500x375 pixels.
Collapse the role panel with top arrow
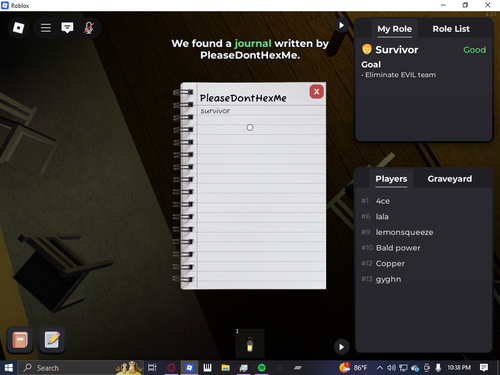point(341,25)
